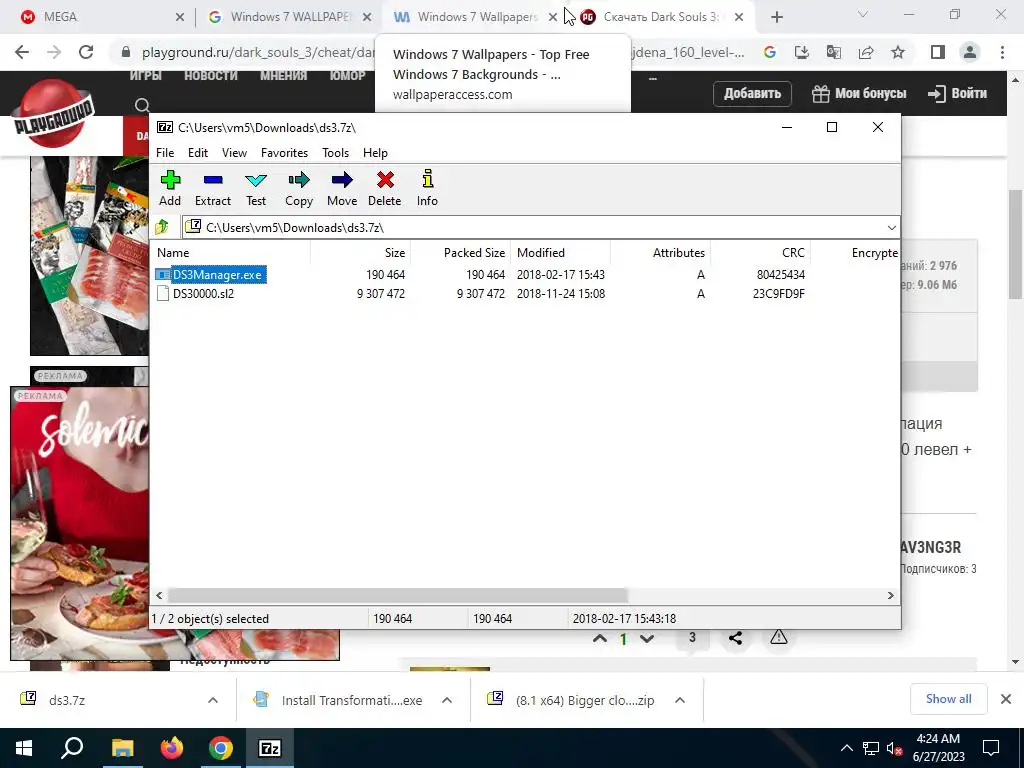This screenshot has height=768, width=1024.
Task: Click Show all downloads button
Action: coord(948,699)
